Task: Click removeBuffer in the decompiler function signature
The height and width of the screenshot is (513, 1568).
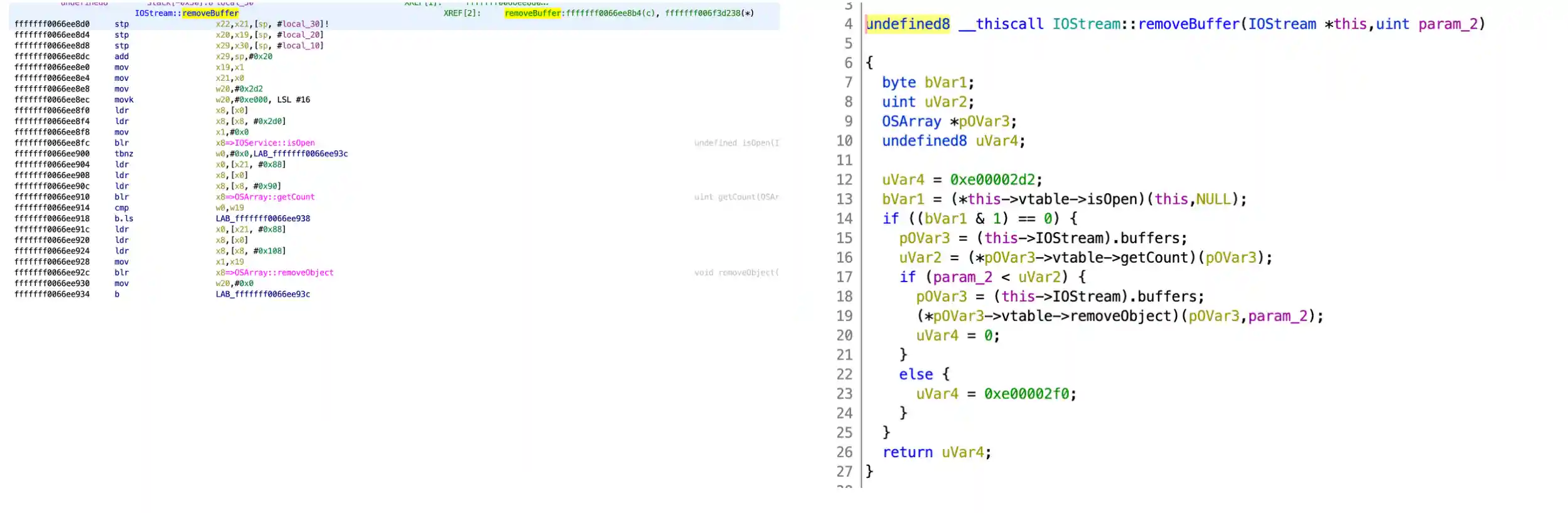Action: (1189, 24)
